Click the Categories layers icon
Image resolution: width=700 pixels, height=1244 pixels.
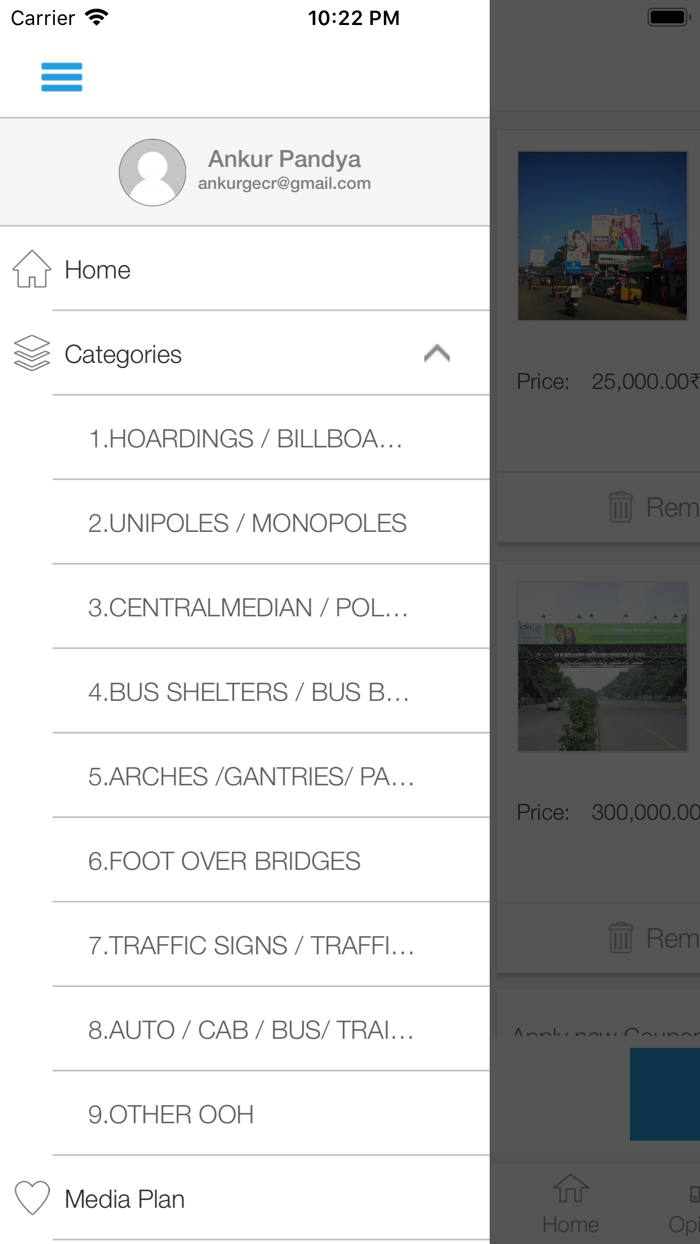click(x=32, y=354)
